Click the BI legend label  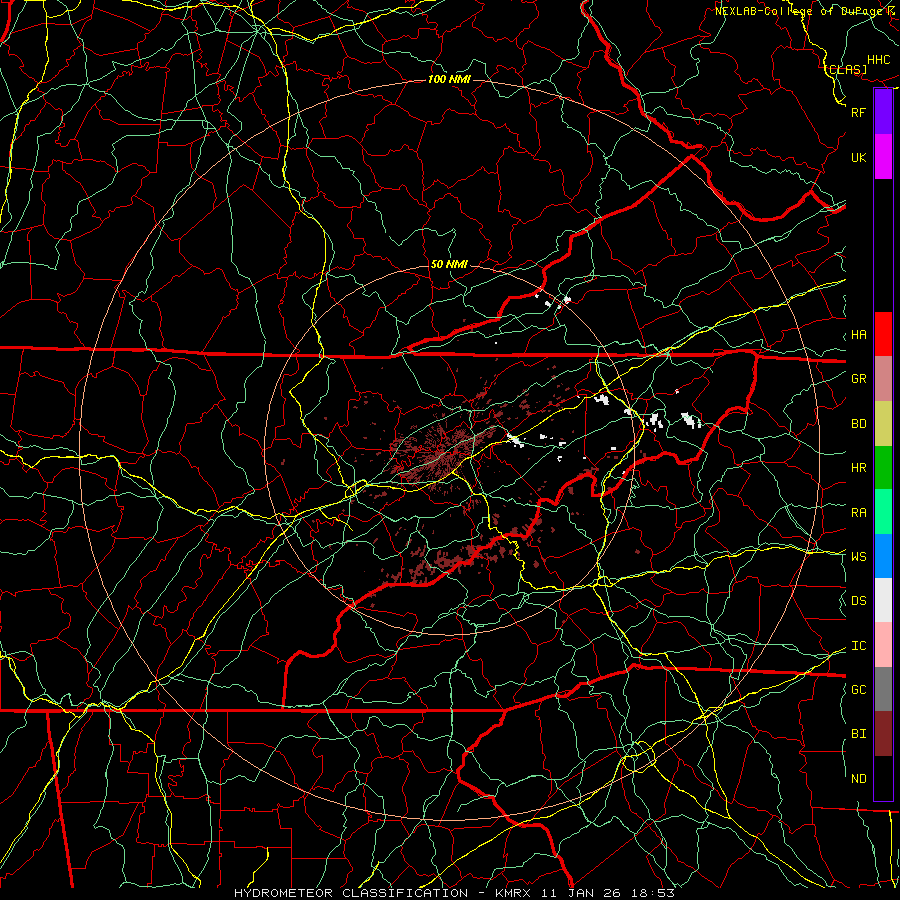tap(859, 734)
